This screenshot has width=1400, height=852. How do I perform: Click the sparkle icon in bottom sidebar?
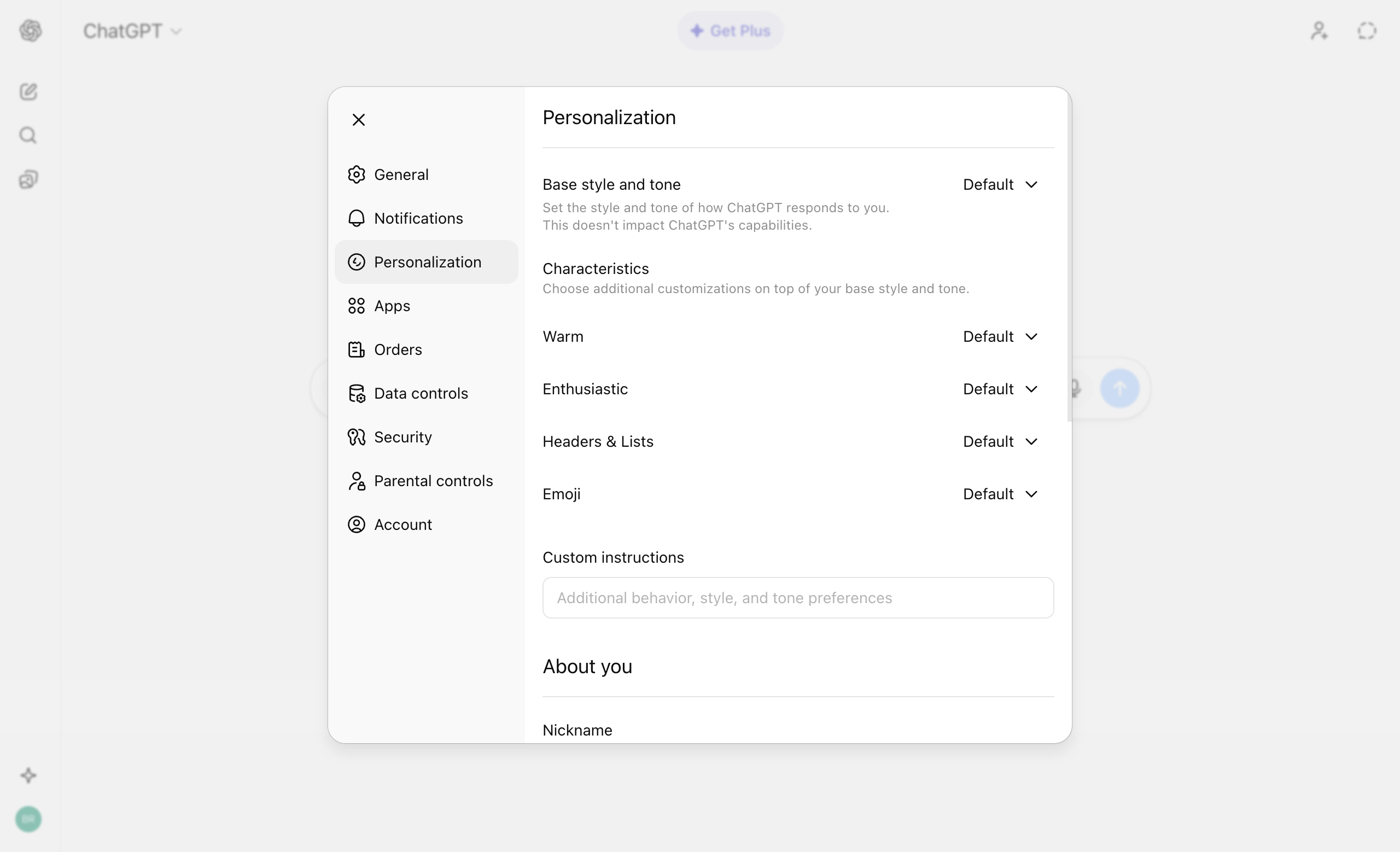tap(28, 775)
